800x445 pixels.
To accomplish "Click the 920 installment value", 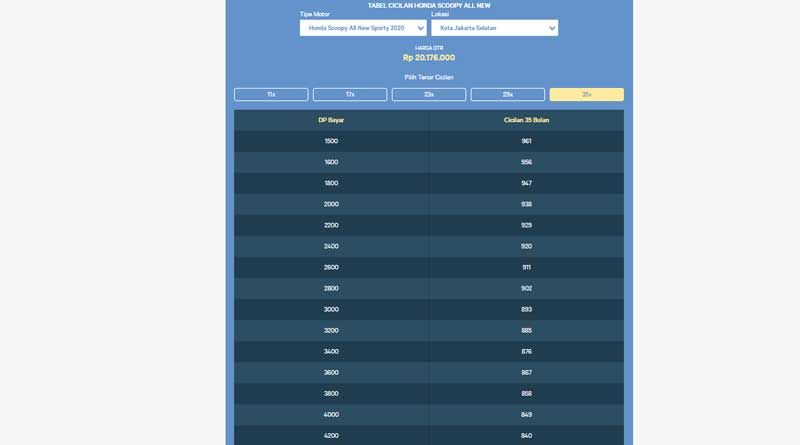I will click(526, 246).
